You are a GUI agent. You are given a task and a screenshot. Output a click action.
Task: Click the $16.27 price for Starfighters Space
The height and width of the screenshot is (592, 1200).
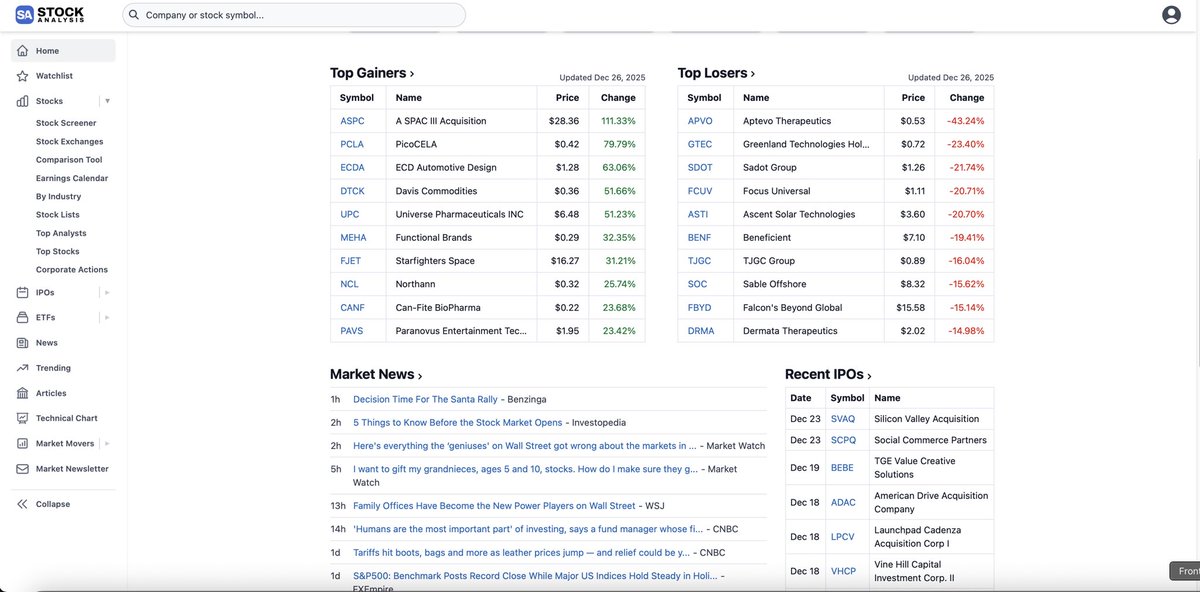(x=567, y=261)
